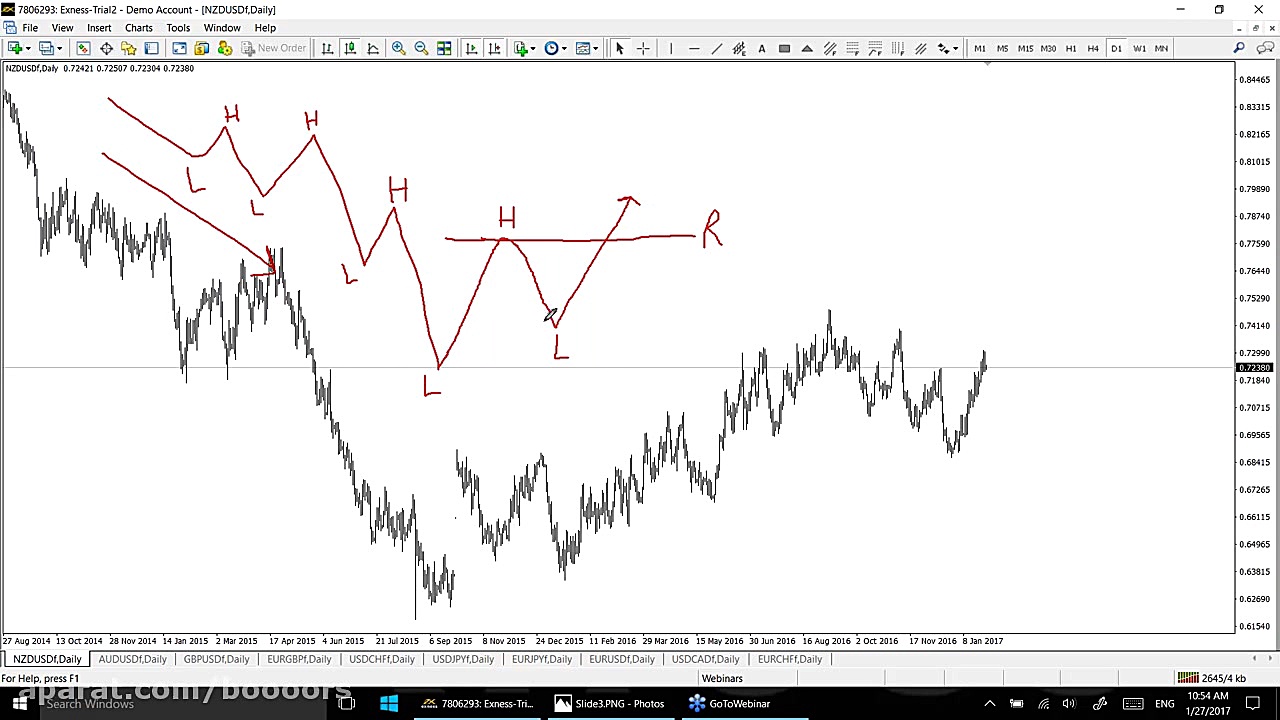Switch timeframe to H1
1280x720 pixels.
[1071, 48]
